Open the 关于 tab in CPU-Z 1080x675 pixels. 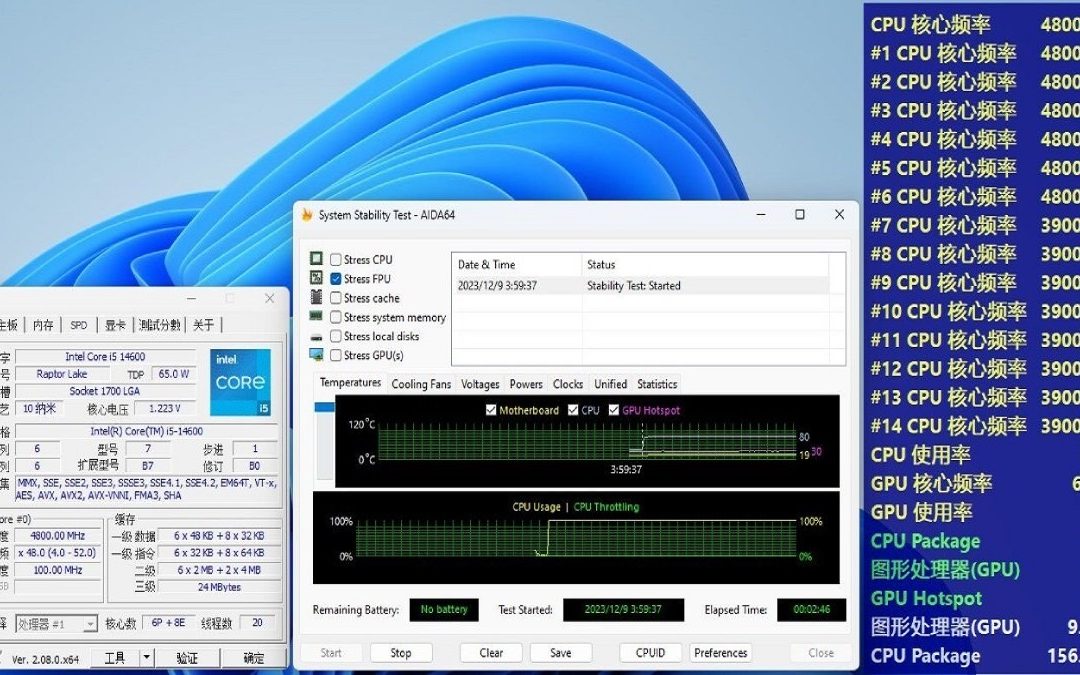(x=203, y=325)
